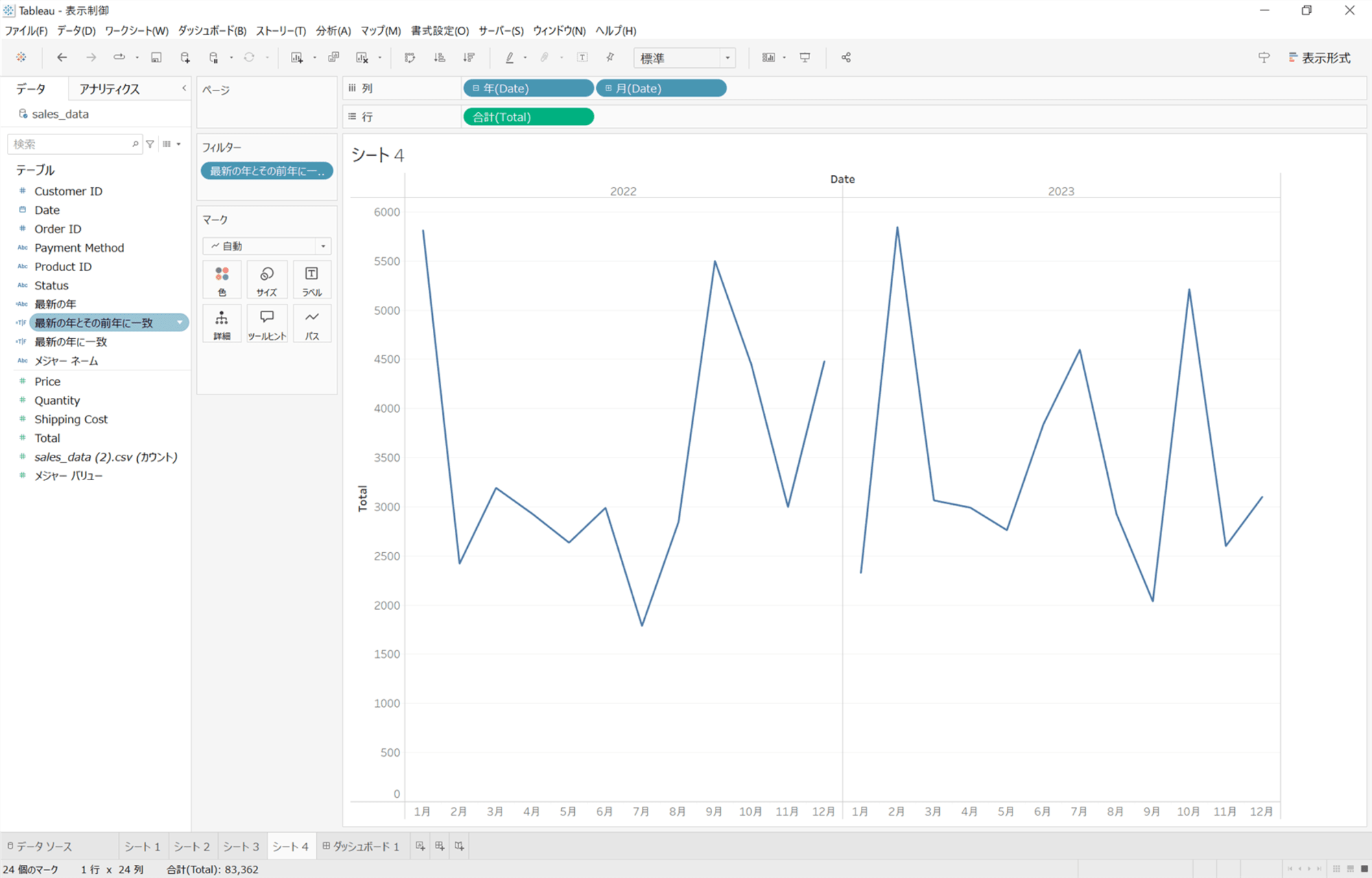The image size is (1372, 878).
Task: Open the ファイル(F) menu
Action: click(26, 31)
